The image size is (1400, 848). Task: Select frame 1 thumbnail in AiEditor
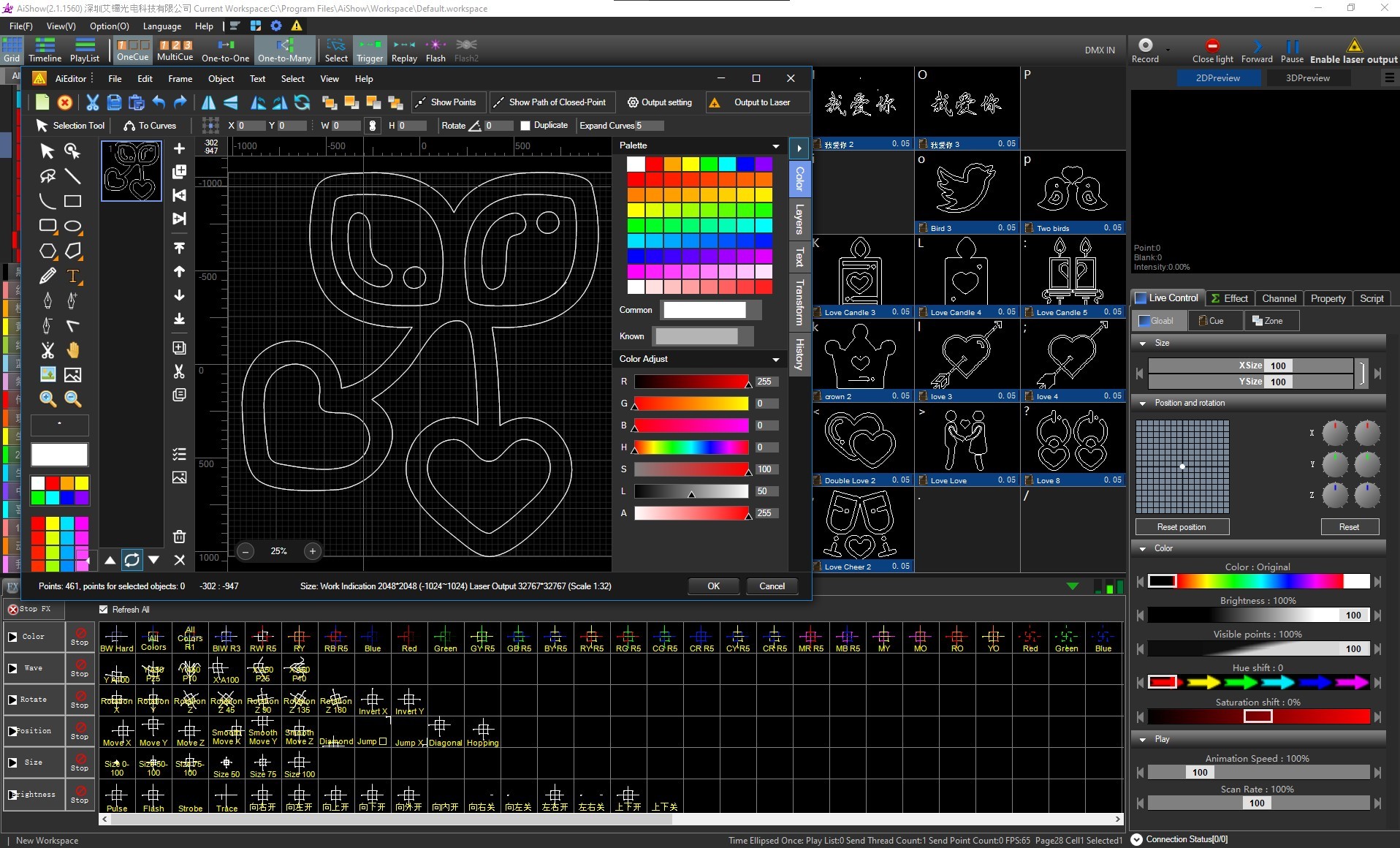[x=132, y=171]
